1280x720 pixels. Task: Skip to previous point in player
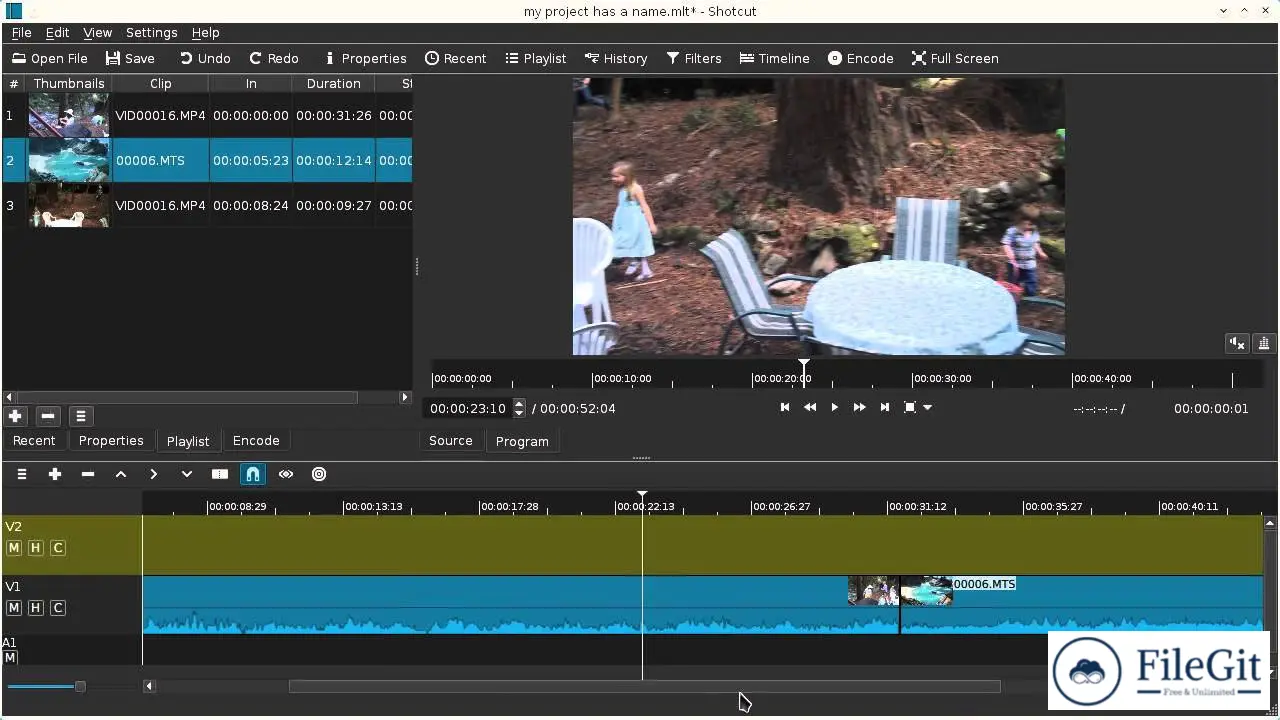pyautogui.click(x=785, y=407)
